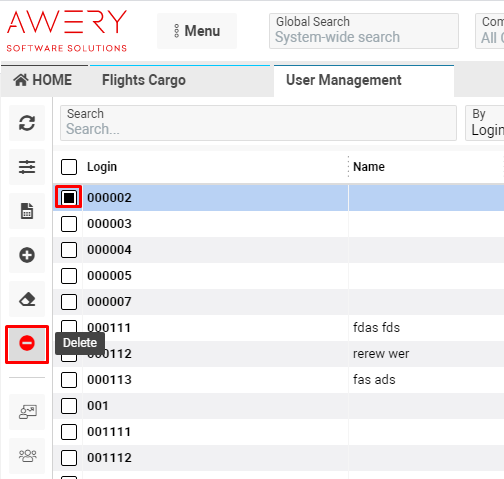
Task: Open the user groups people icon
Action: tap(27, 456)
